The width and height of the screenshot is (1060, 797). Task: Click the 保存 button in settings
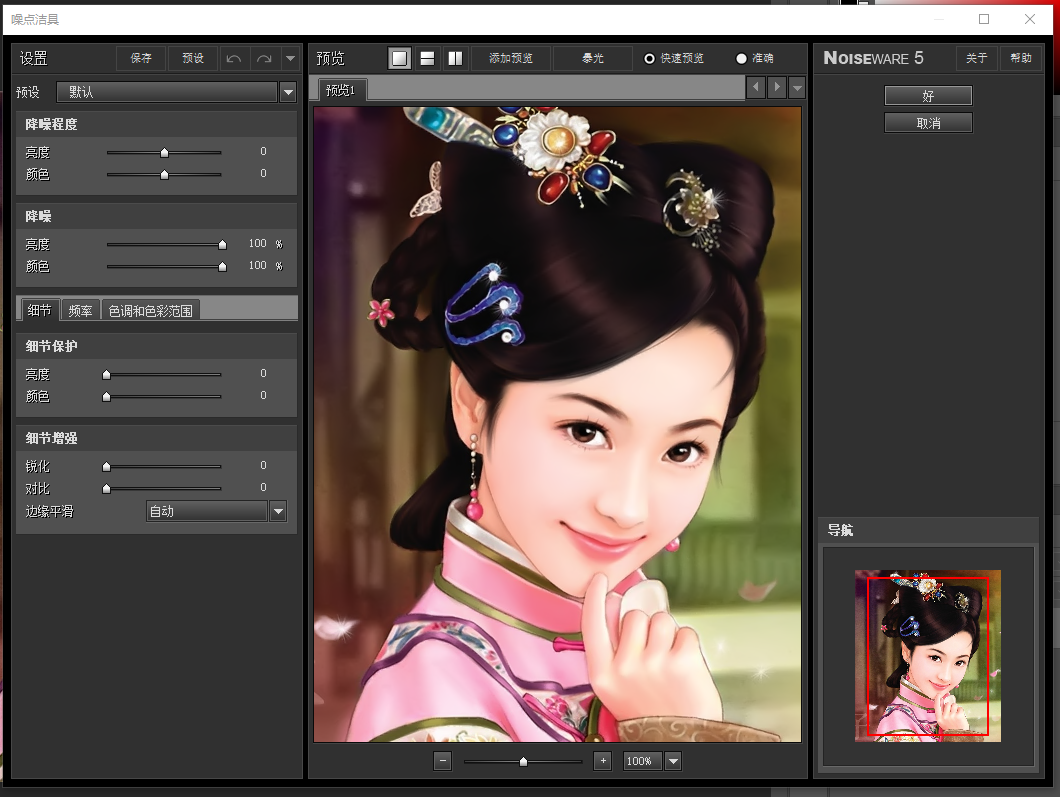coord(141,58)
